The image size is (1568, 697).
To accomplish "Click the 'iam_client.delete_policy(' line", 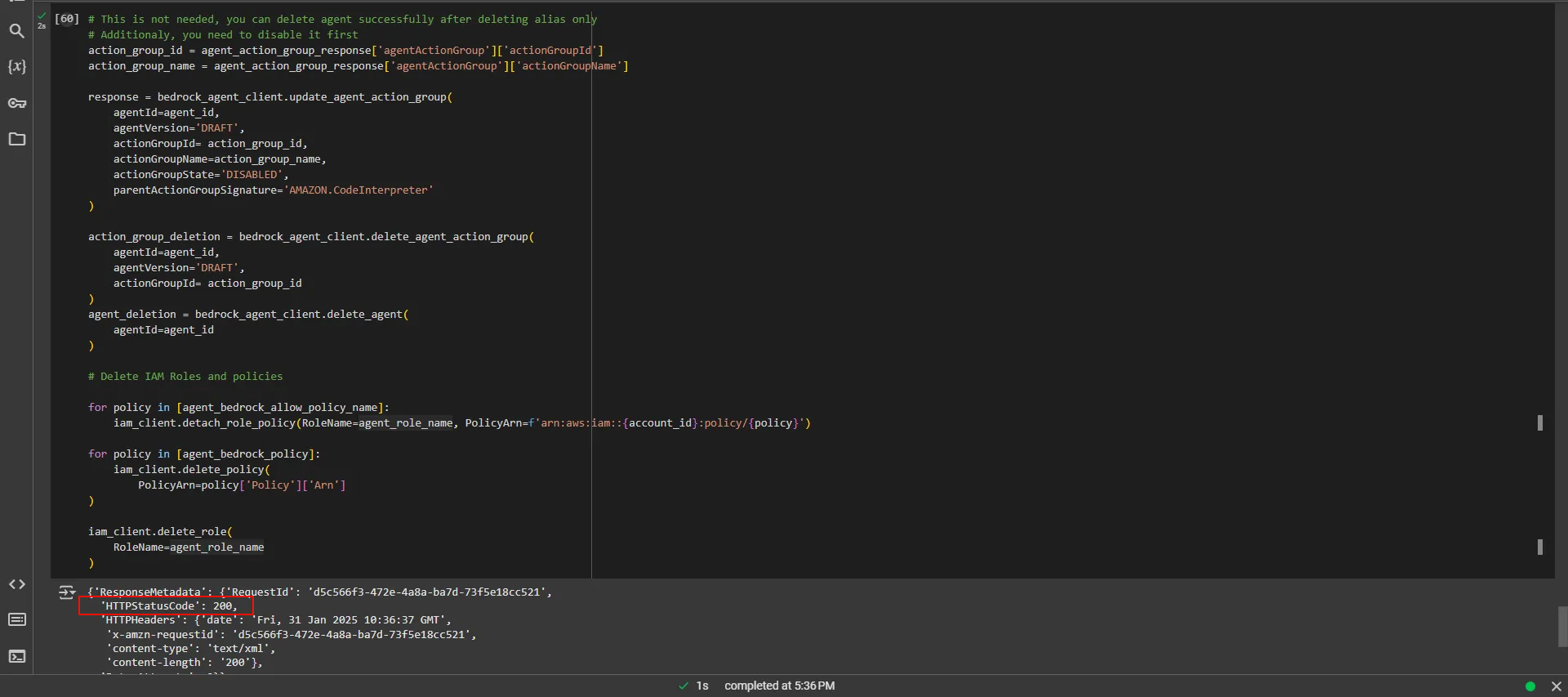I will (x=191, y=469).
